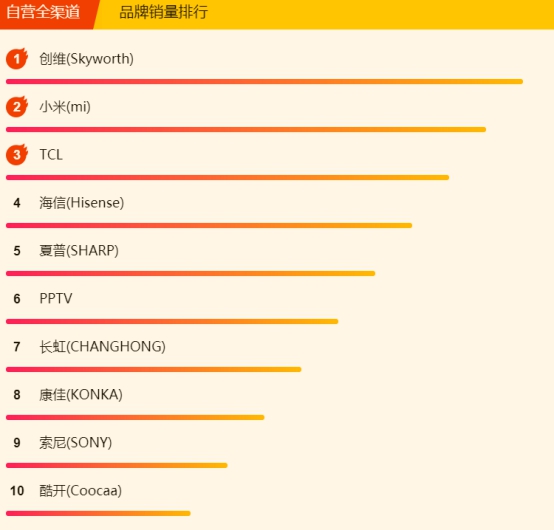Open the 小米(mi) brand entry
554x530 pixels.
click(x=65, y=107)
